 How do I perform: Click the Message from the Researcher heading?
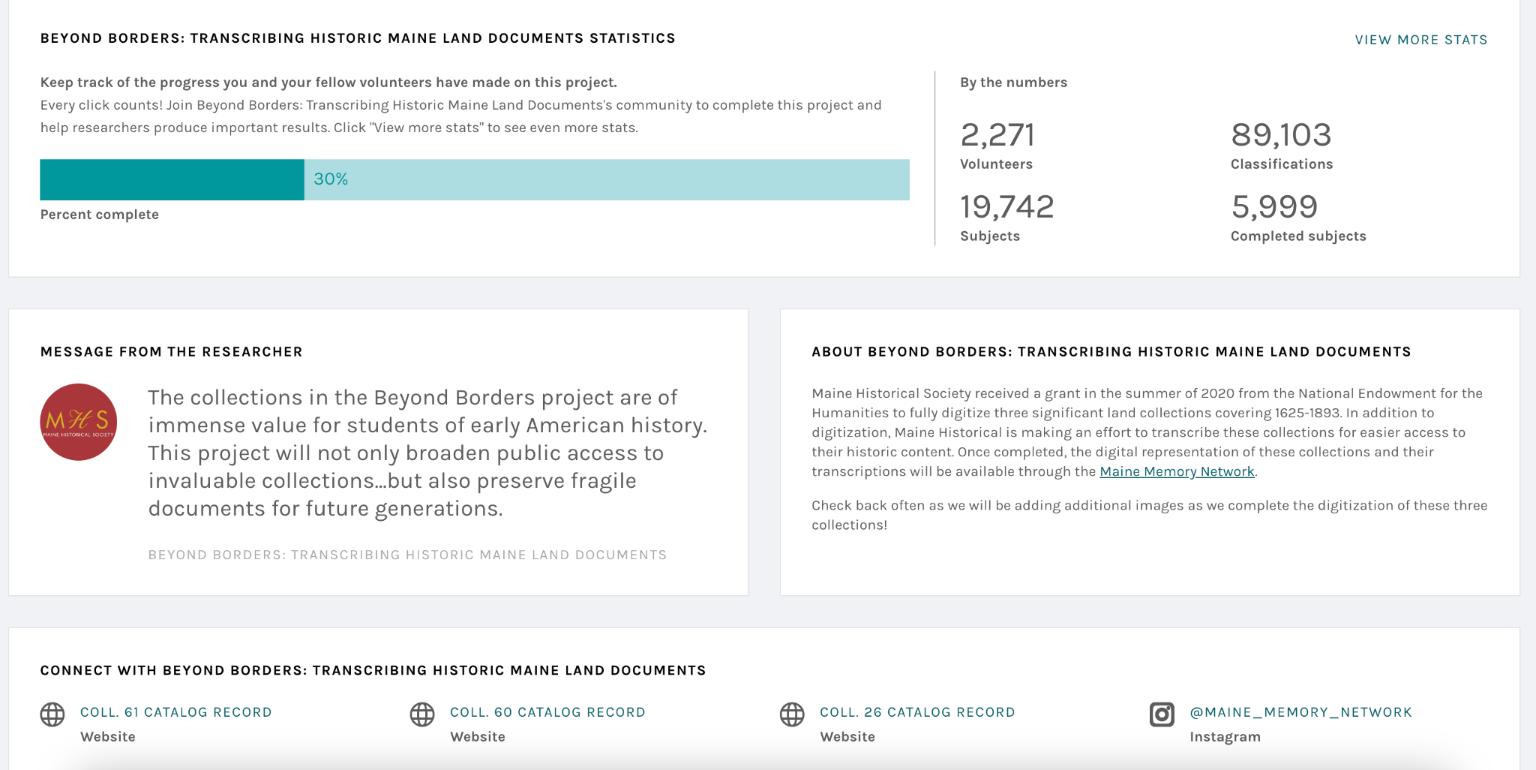coord(171,352)
